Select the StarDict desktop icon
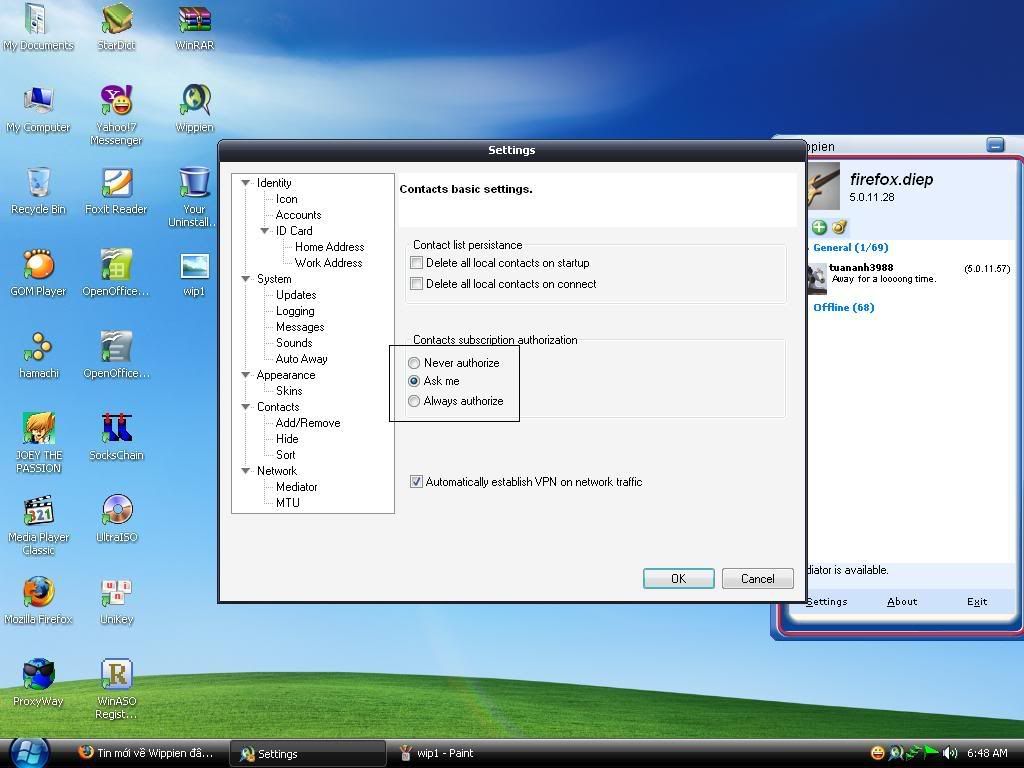 117,27
